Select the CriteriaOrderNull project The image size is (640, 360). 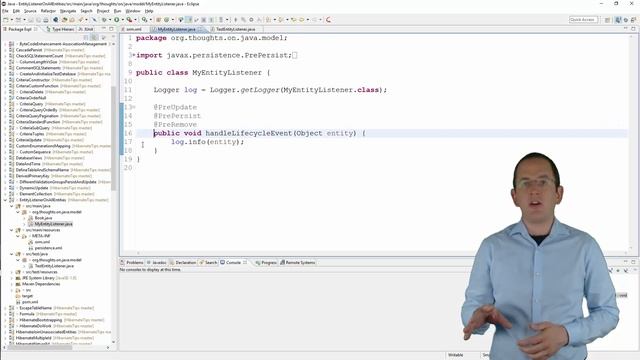pyautogui.click(x=31, y=98)
